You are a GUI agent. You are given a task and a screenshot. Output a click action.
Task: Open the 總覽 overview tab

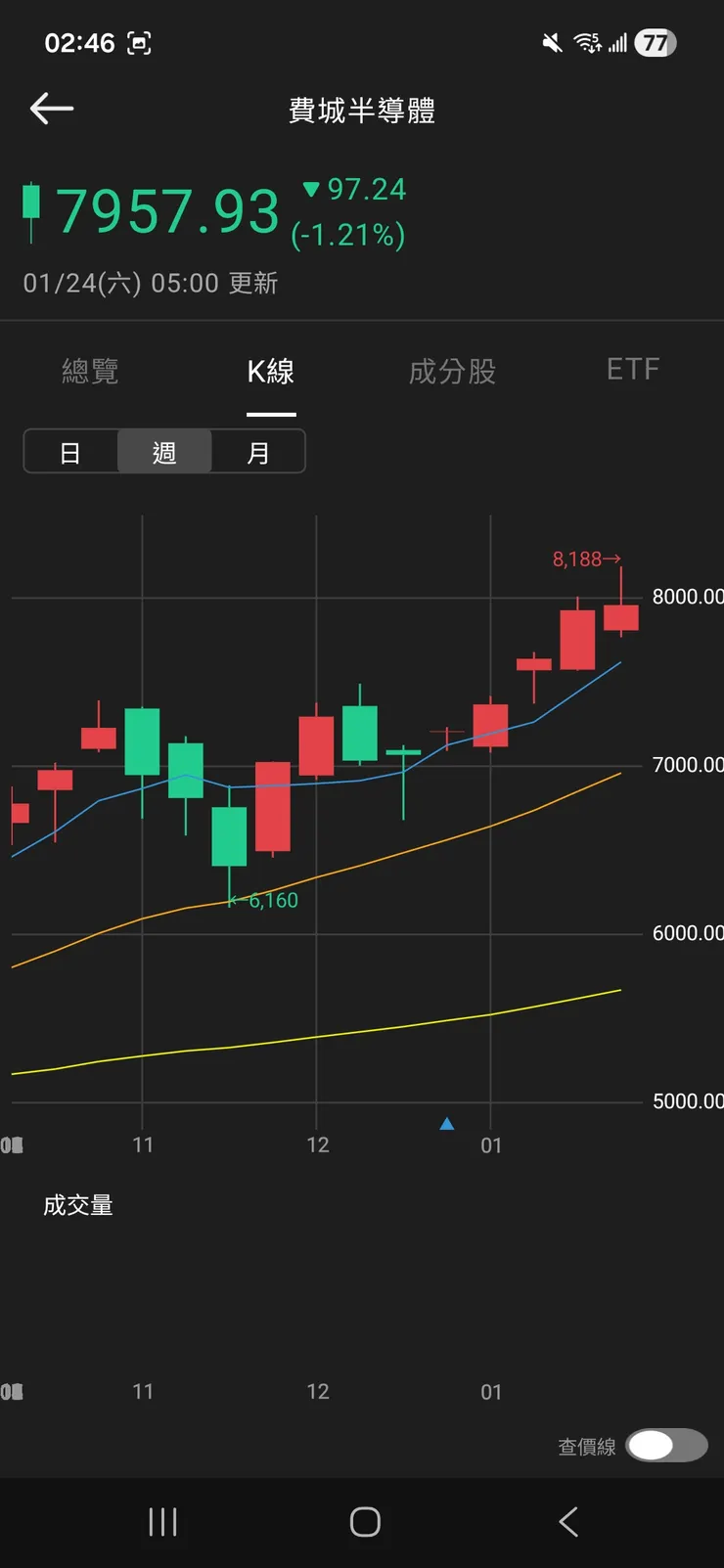pos(90,371)
